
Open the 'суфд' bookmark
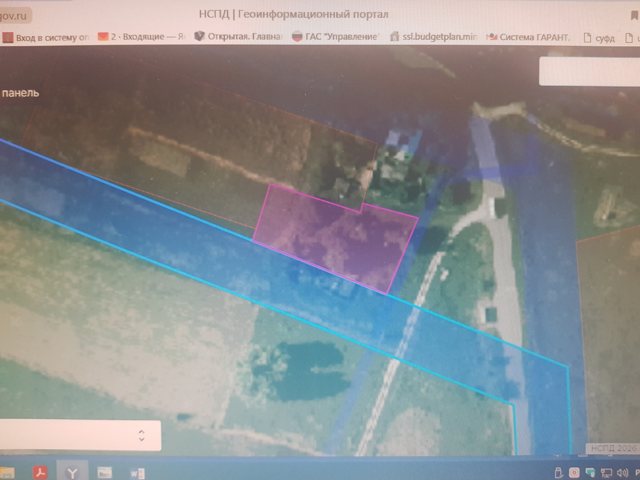(599, 38)
